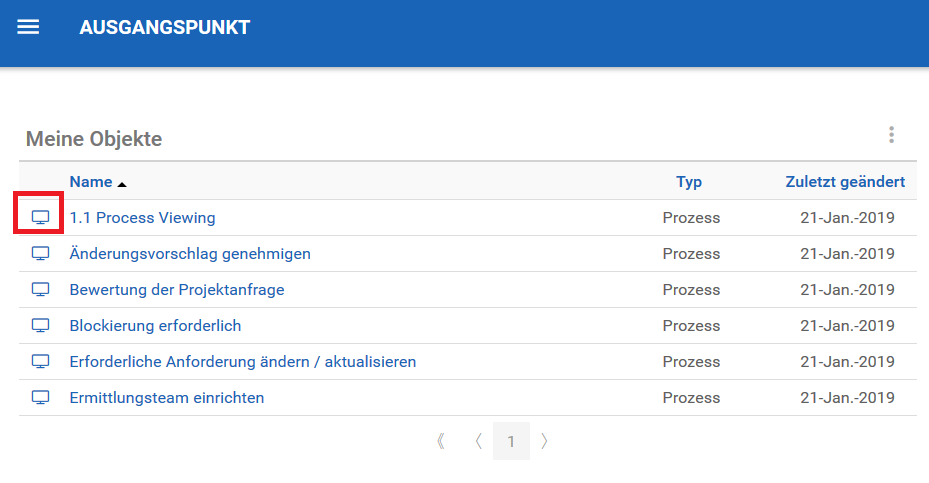The height and width of the screenshot is (483, 929).
Task: Click monitor icon beside Bewertung der Projektanfrage
Action: 40,289
